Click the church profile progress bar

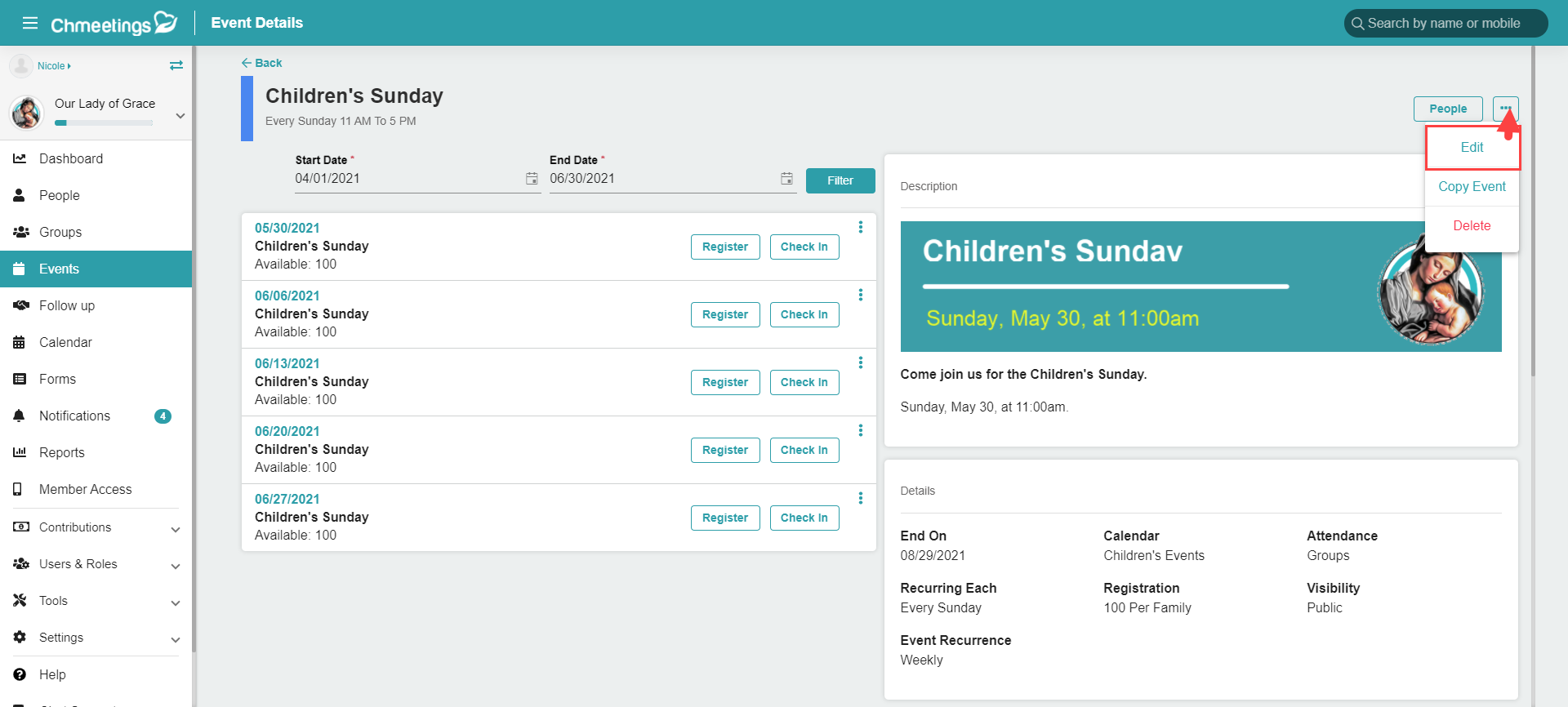pyautogui.click(x=104, y=123)
